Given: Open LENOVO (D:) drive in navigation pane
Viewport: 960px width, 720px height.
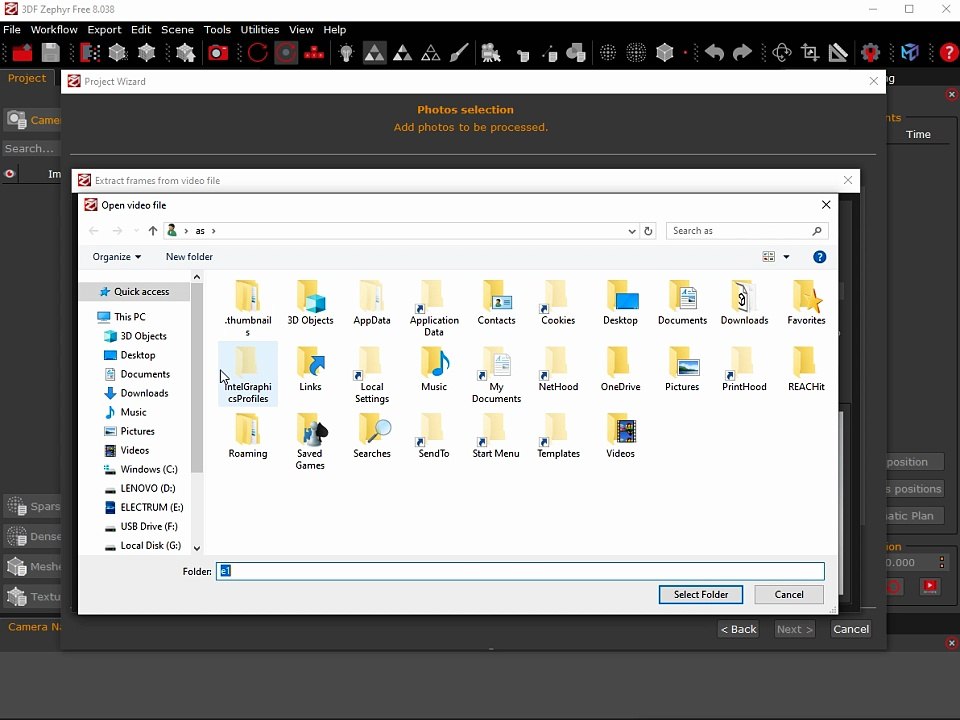Looking at the screenshot, I should 148,488.
